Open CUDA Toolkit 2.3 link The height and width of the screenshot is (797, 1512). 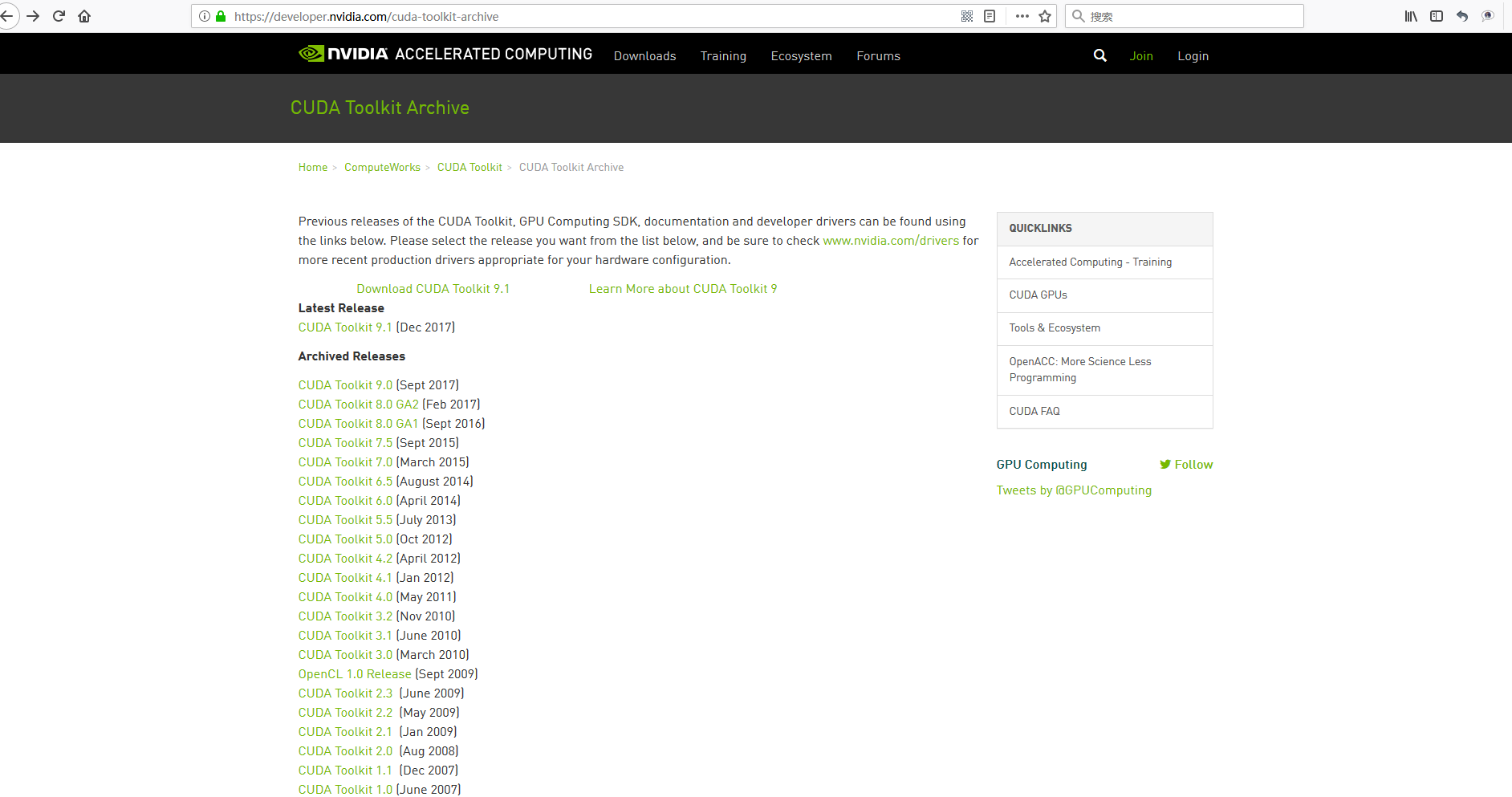[345, 693]
